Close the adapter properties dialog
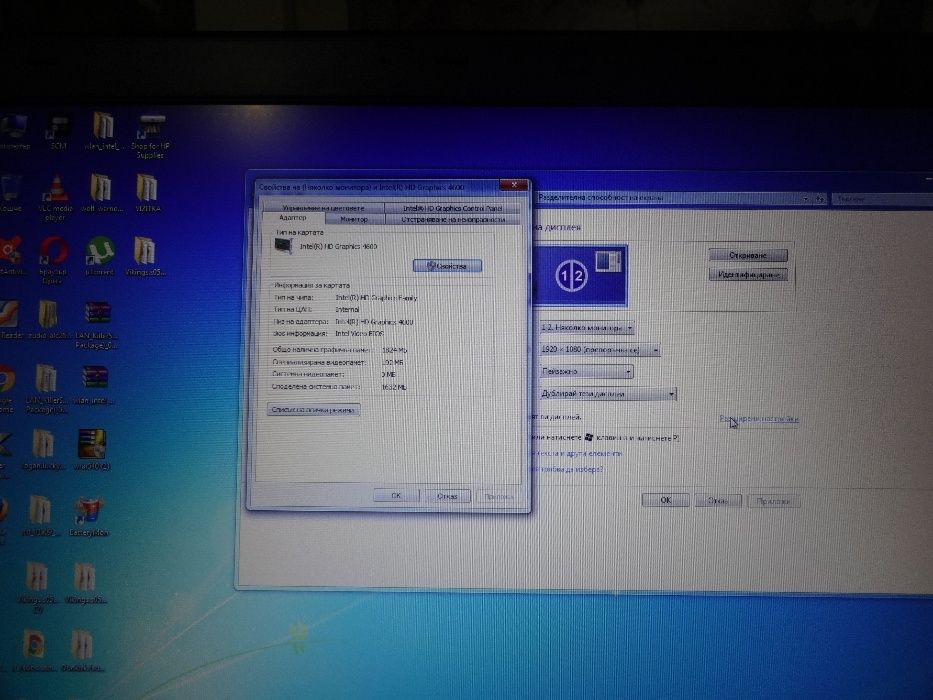This screenshot has height=700, width=933. coord(514,185)
